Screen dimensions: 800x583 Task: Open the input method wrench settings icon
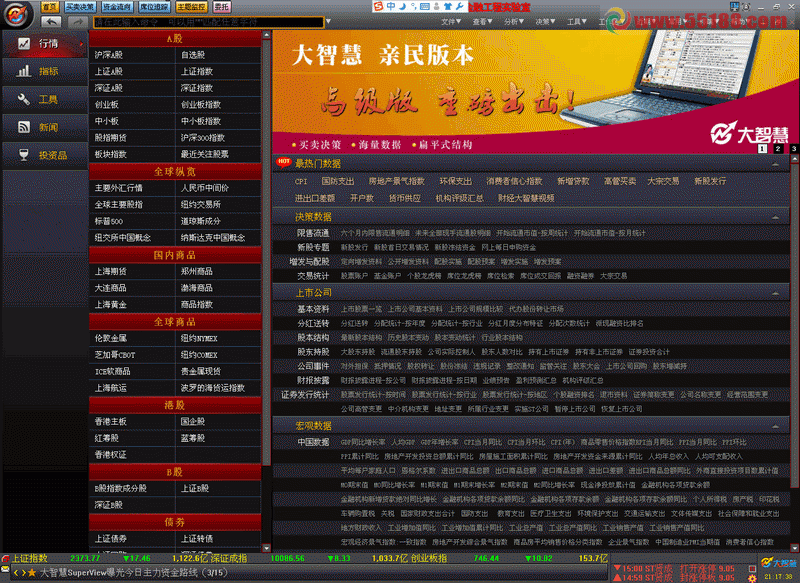pos(459,6)
